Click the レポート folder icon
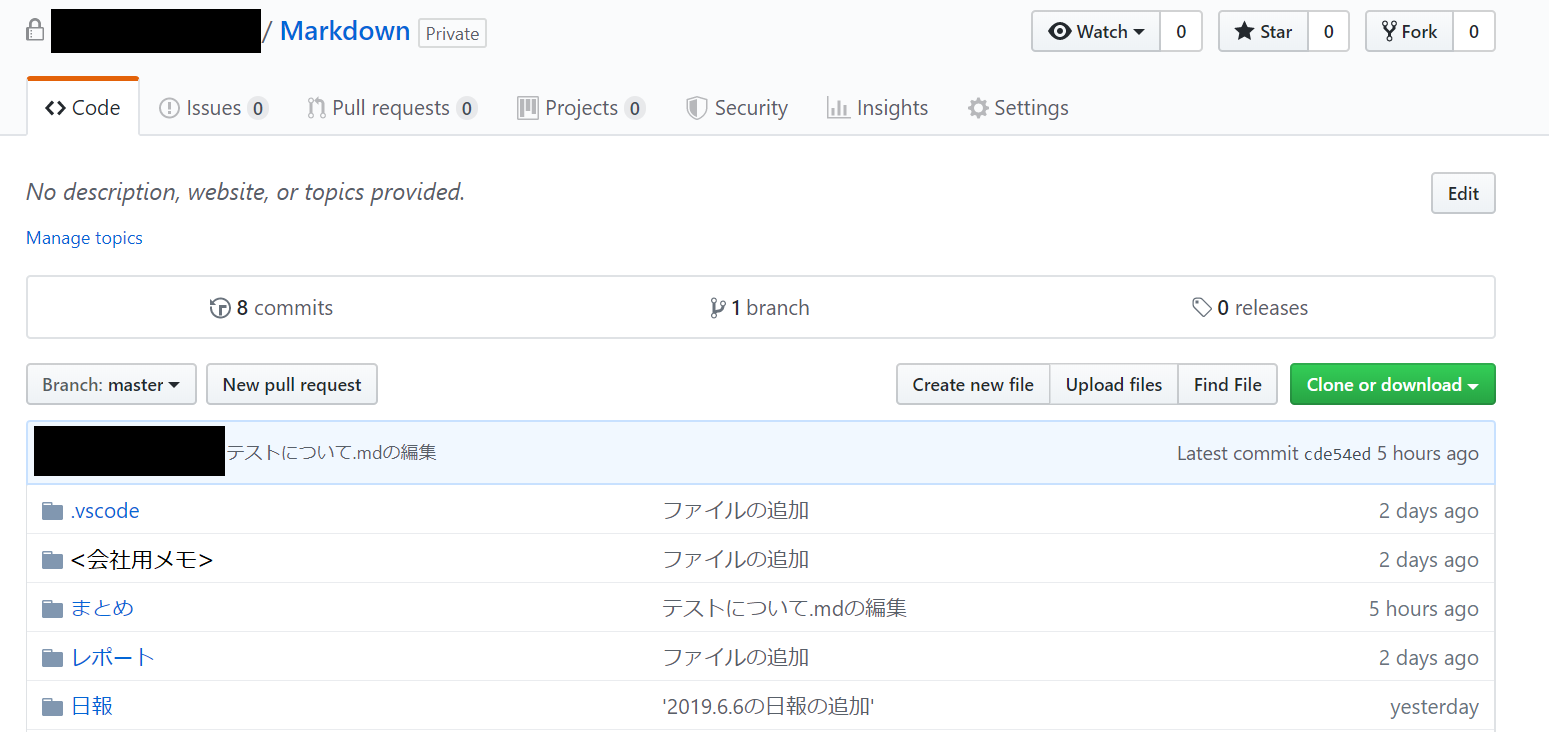Viewport: 1549px width, 732px height. (53, 658)
